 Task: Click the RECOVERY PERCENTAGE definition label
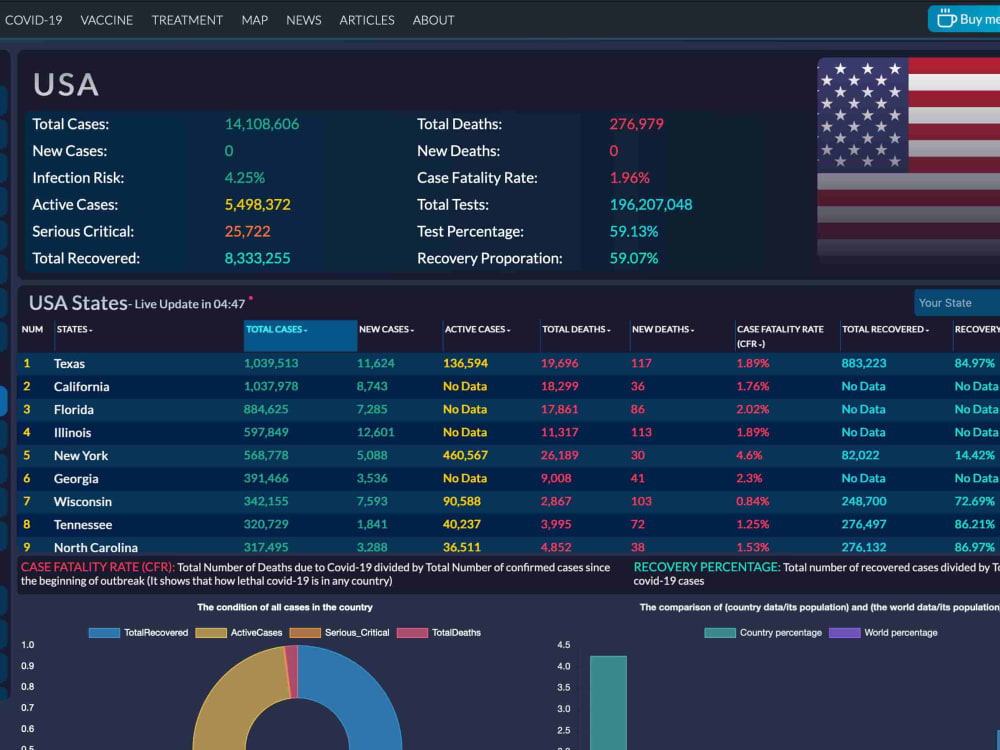[x=707, y=567]
